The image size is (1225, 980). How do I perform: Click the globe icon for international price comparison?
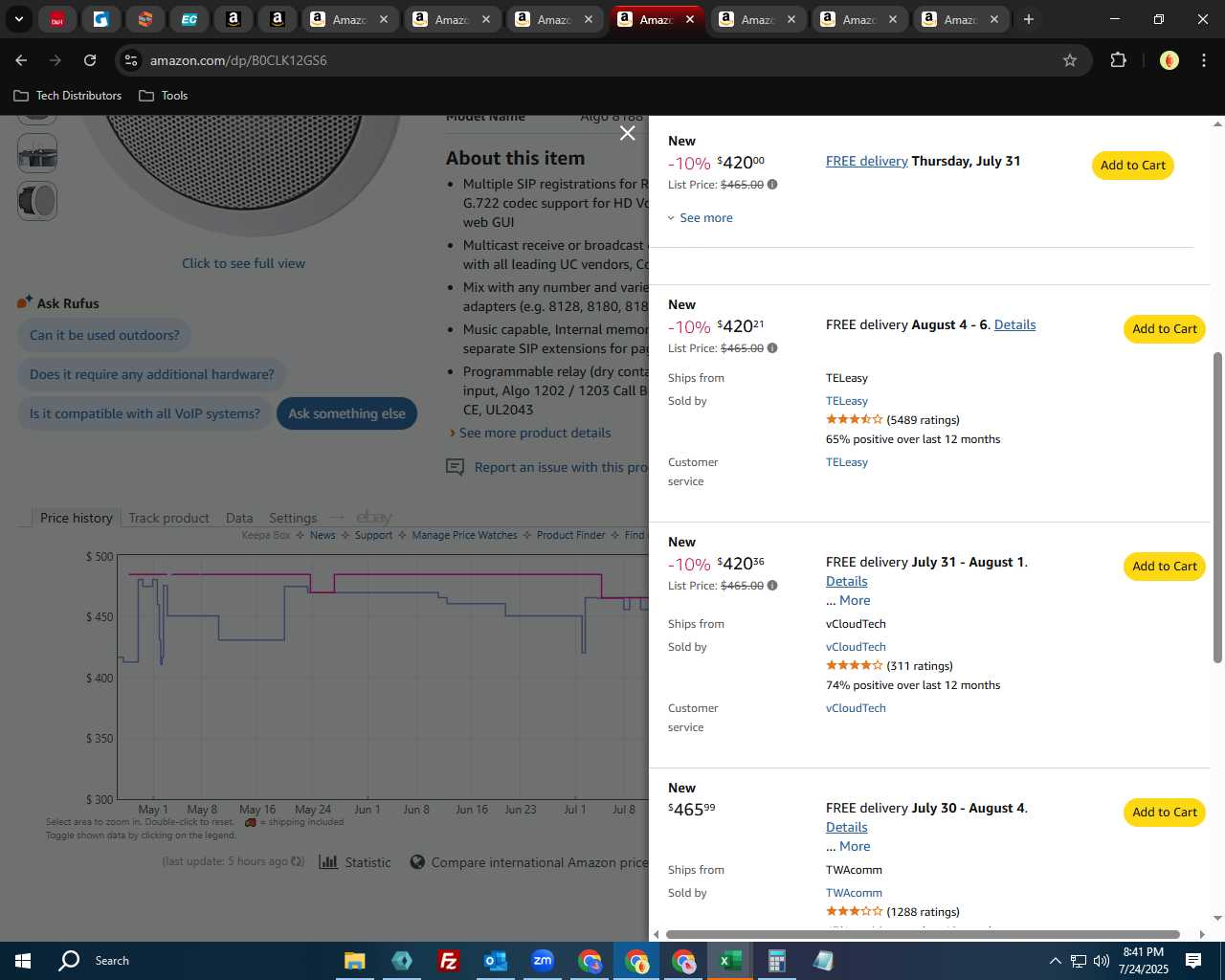click(417, 861)
